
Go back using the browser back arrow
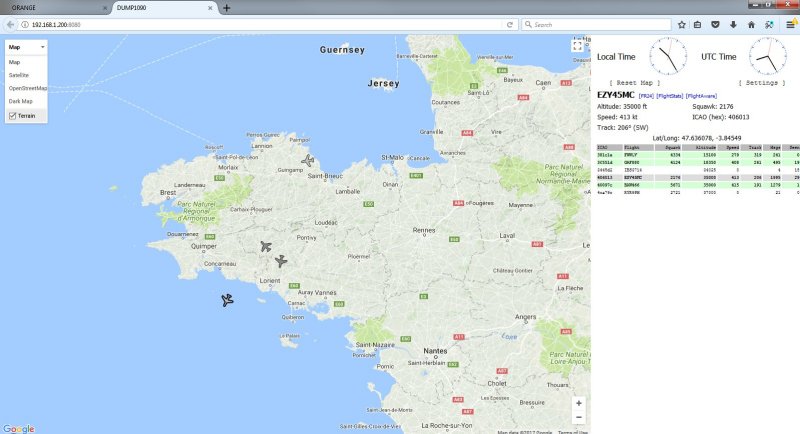pyautogui.click(x=10, y=24)
